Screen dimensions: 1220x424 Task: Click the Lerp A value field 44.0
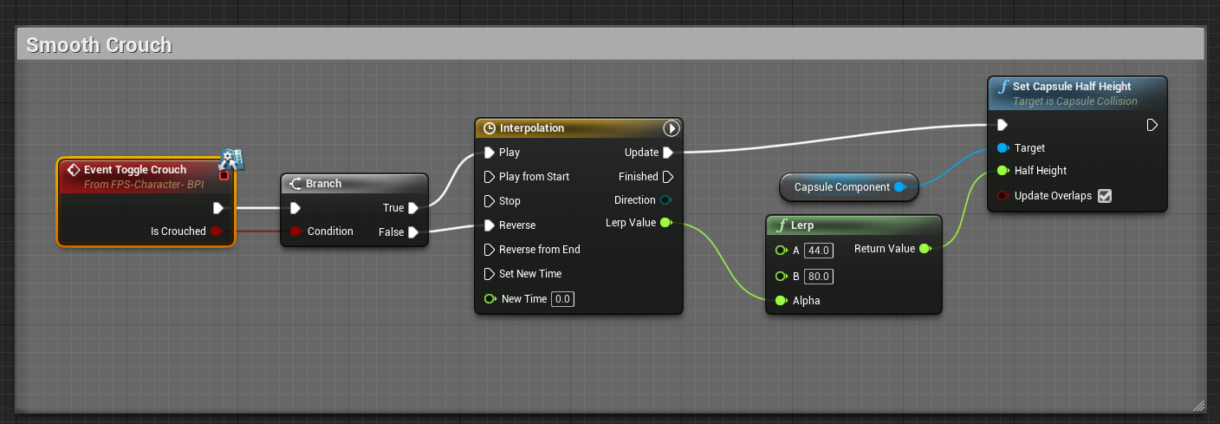click(x=819, y=250)
